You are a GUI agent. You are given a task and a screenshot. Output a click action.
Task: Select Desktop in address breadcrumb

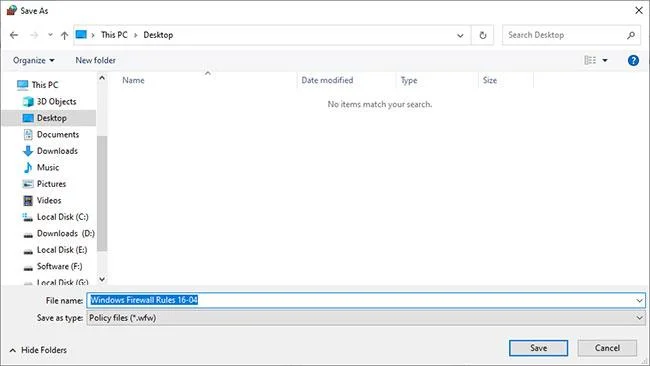[x=158, y=35]
